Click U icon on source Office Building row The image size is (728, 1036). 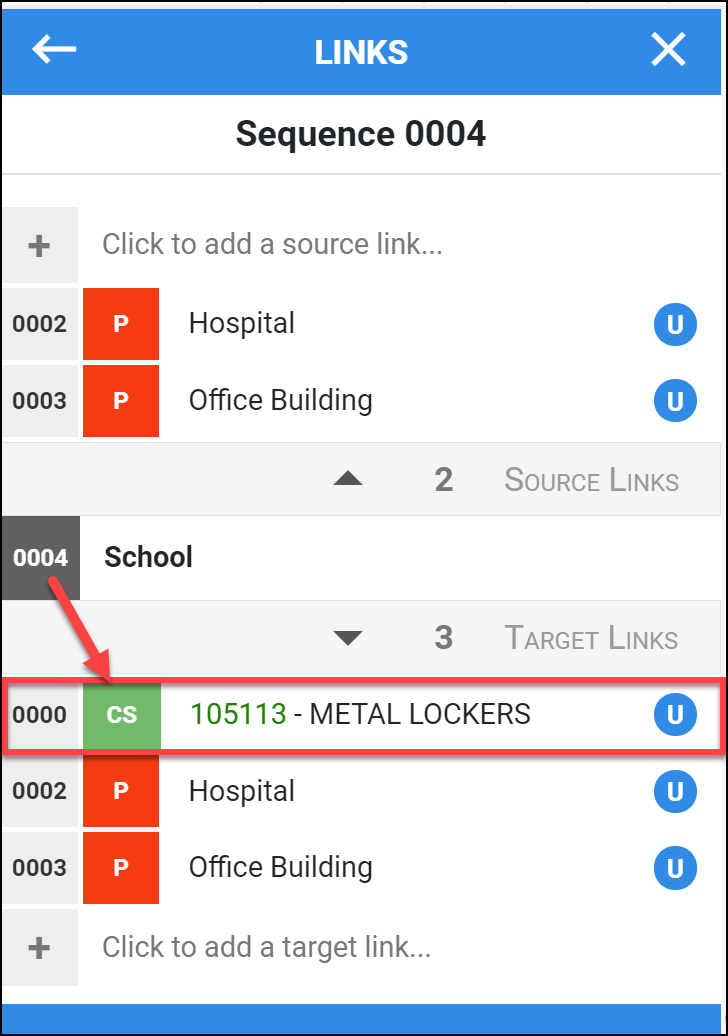coord(675,400)
